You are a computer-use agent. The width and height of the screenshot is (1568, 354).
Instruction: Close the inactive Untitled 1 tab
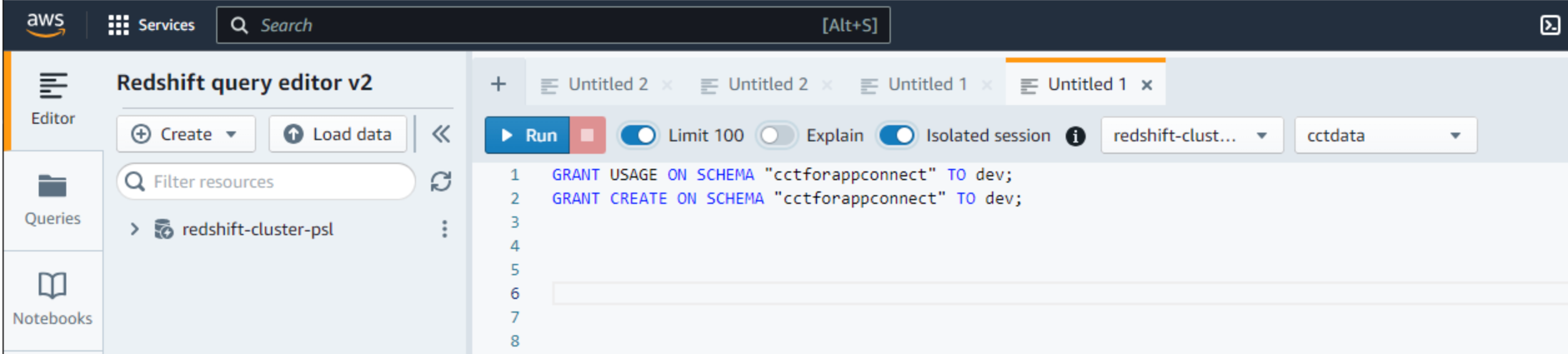tap(987, 84)
